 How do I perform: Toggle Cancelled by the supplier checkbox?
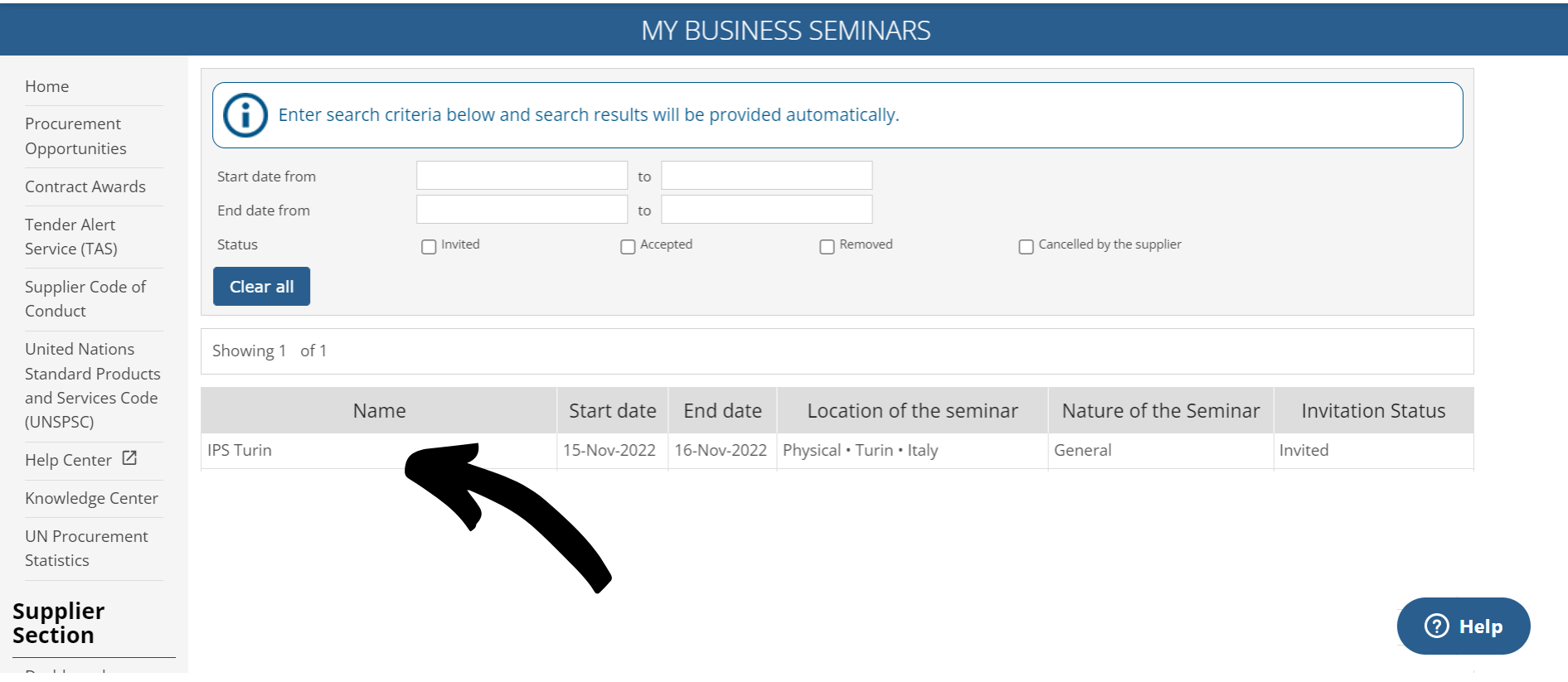[x=1026, y=247]
